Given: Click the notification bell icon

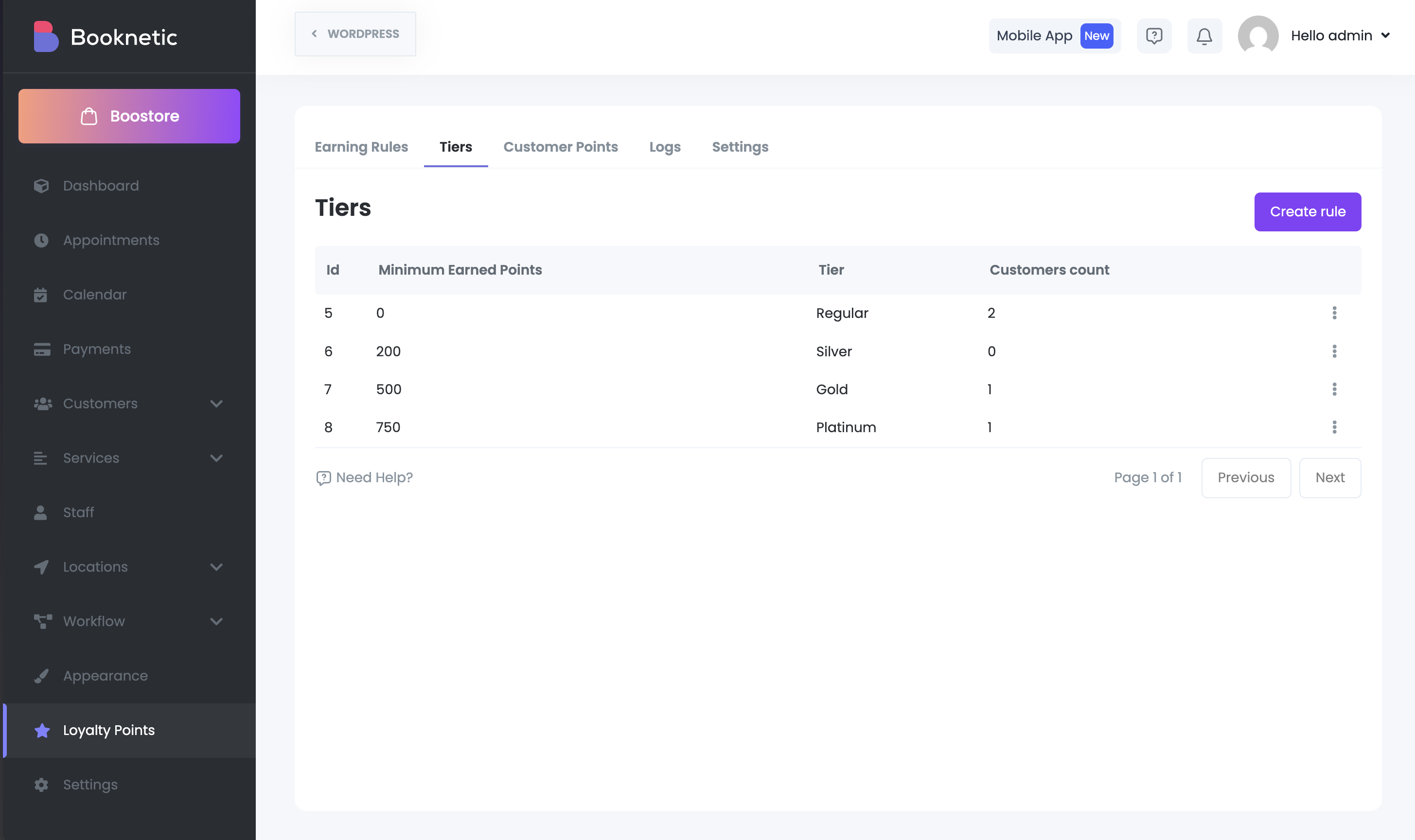Looking at the screenshot, I should 1204,36.
